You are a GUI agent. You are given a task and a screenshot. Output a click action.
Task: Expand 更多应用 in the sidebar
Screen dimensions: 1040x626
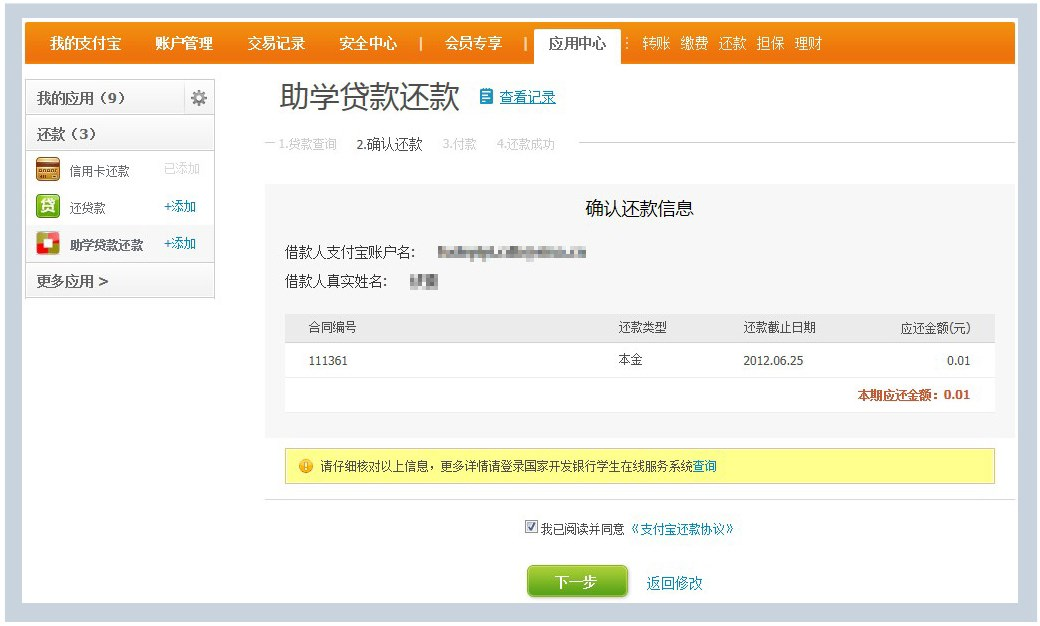coord(73,281)
